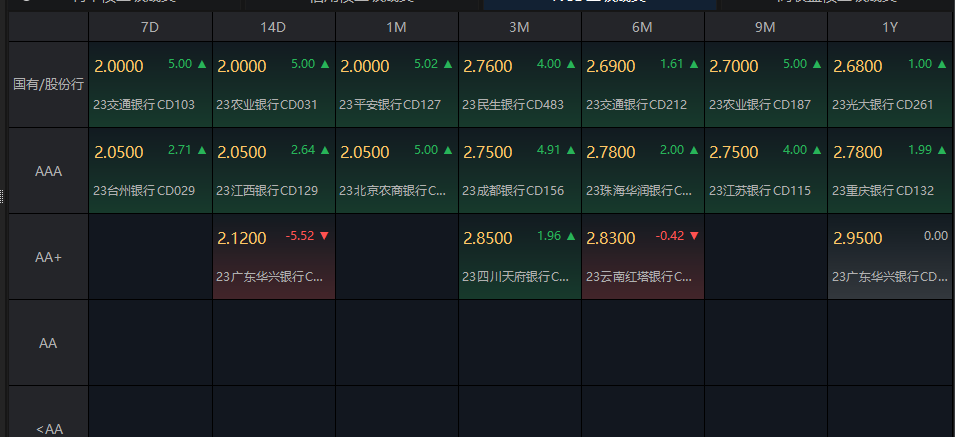Open the 23平安银行CD127 quote cell
955x437 pixels.
[x=396, y=85]
